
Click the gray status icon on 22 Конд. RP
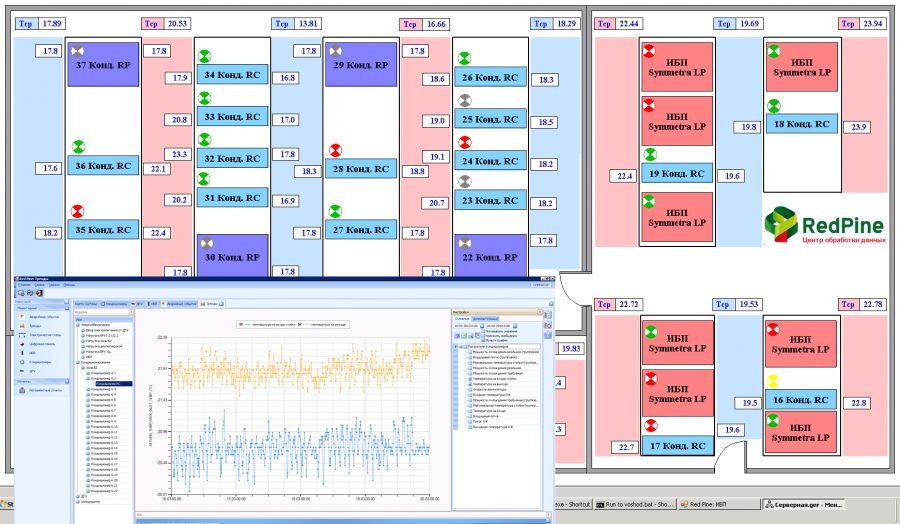point(465,243)
